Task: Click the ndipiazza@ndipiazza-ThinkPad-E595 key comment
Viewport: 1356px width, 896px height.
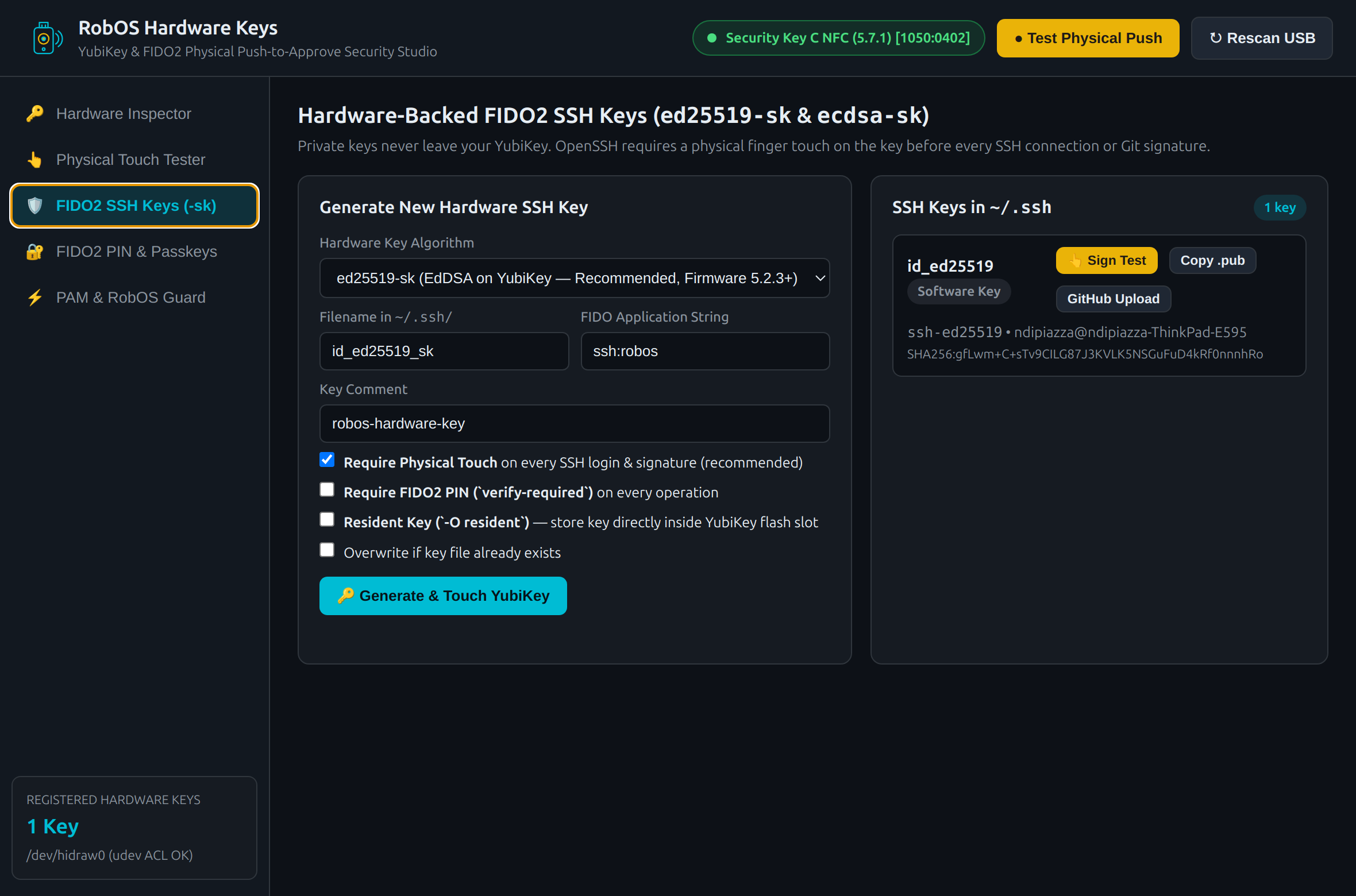Action: (x=1130, y=332)
